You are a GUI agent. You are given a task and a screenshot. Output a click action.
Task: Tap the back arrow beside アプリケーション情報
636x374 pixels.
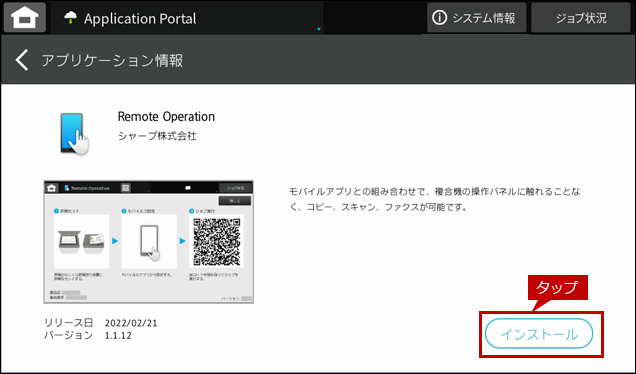[22, 60]
